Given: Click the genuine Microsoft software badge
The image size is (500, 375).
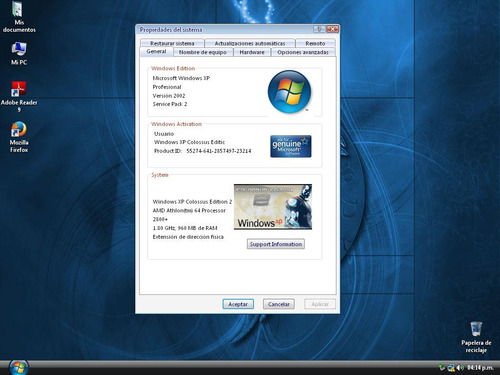Looking at the screenshot, I should pos(291,146).
